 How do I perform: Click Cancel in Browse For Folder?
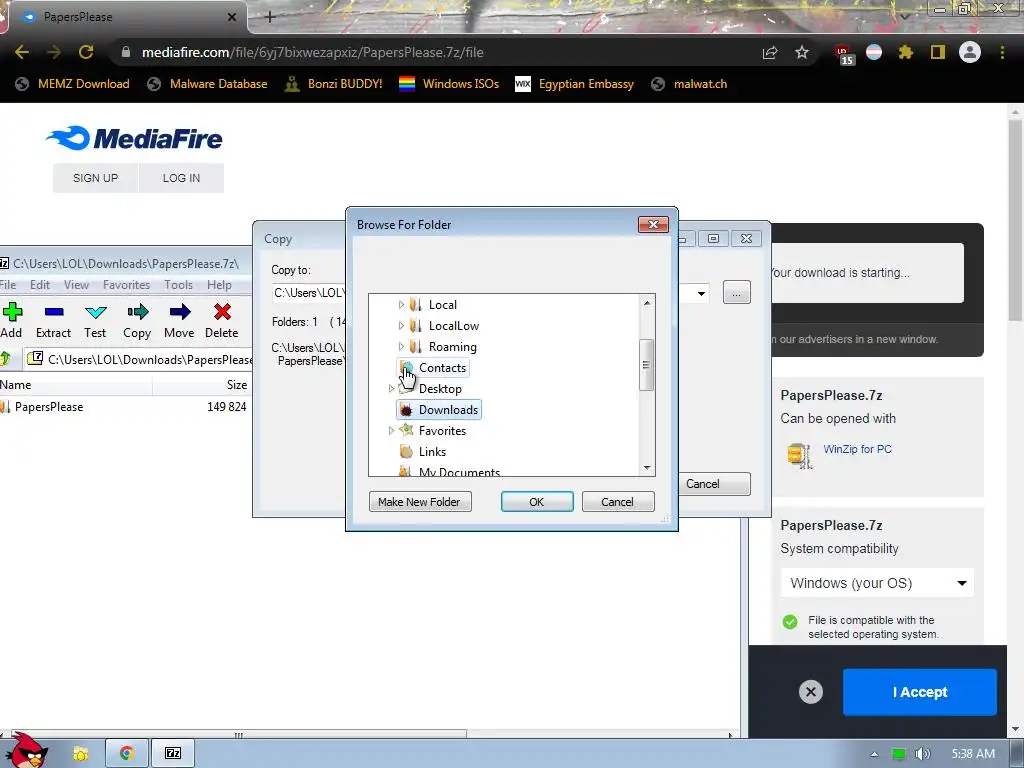(618, 502)
